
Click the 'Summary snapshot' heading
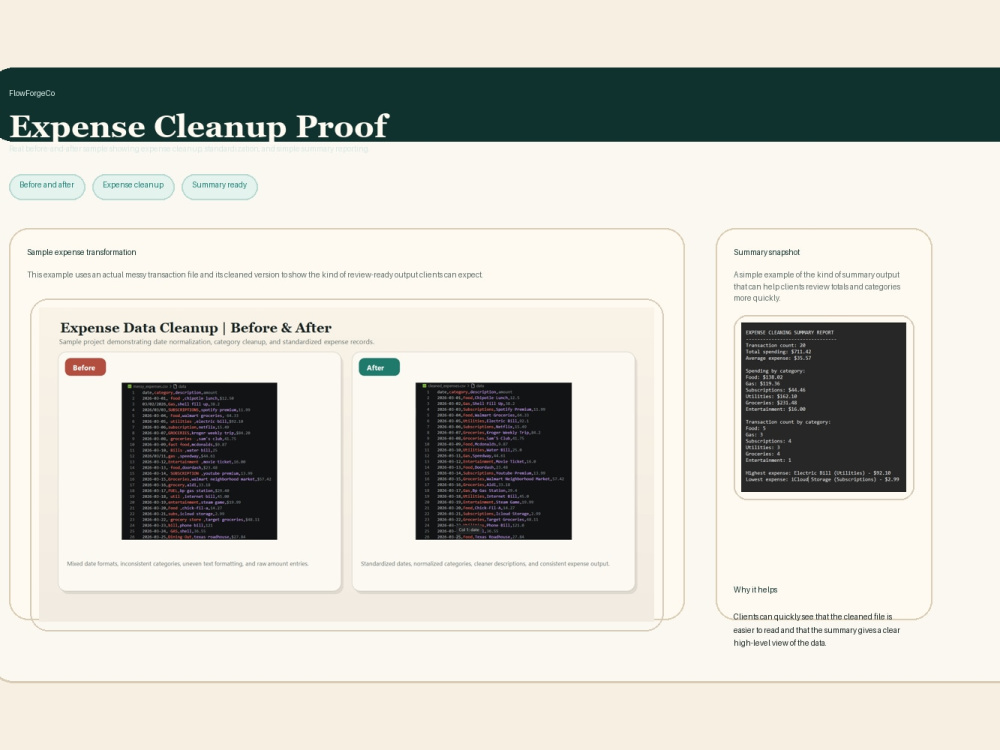pyautogui.click(x=767, y=253)
